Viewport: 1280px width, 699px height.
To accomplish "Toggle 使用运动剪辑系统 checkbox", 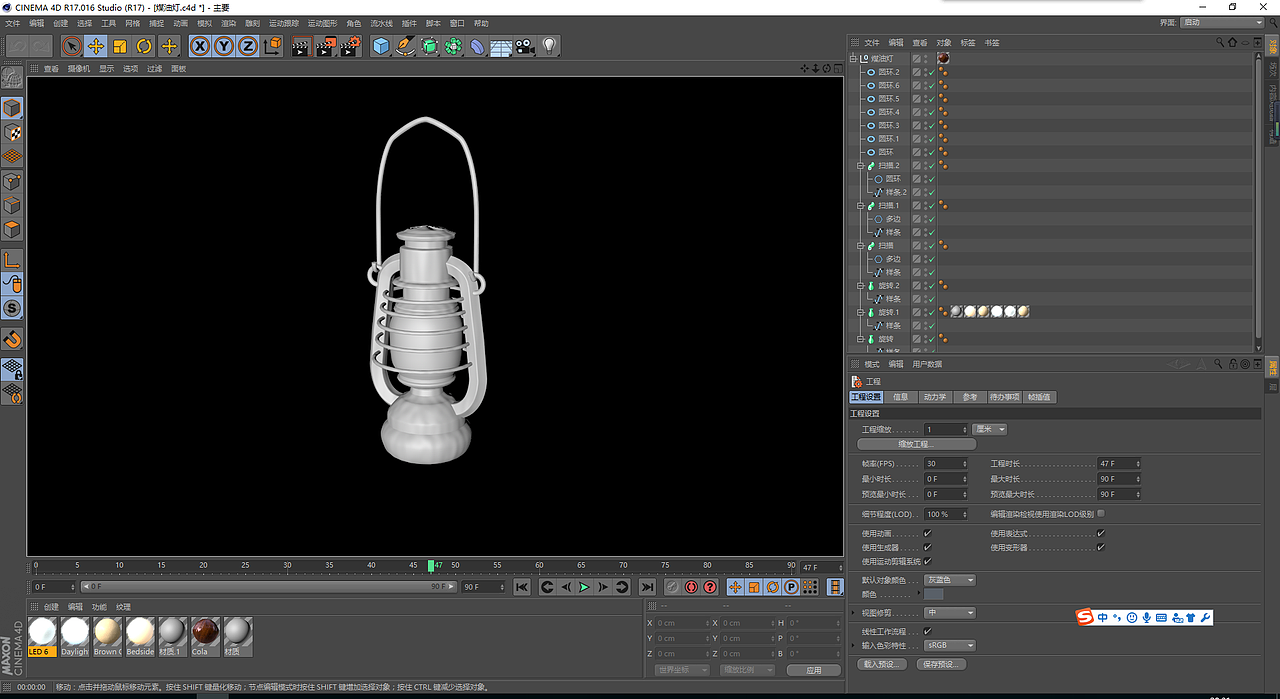I will (928, 561).
